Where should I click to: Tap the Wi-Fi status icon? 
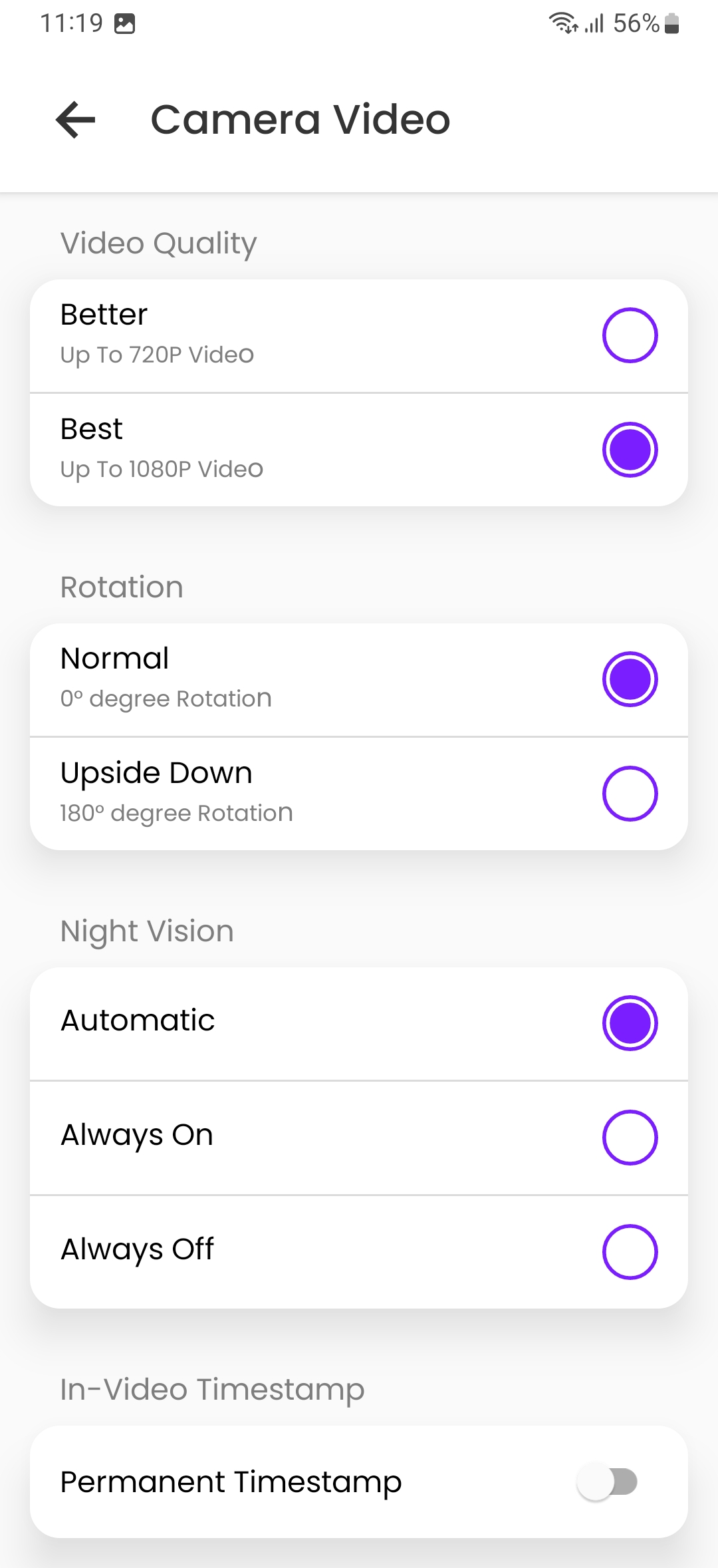(x=563, y=23)
